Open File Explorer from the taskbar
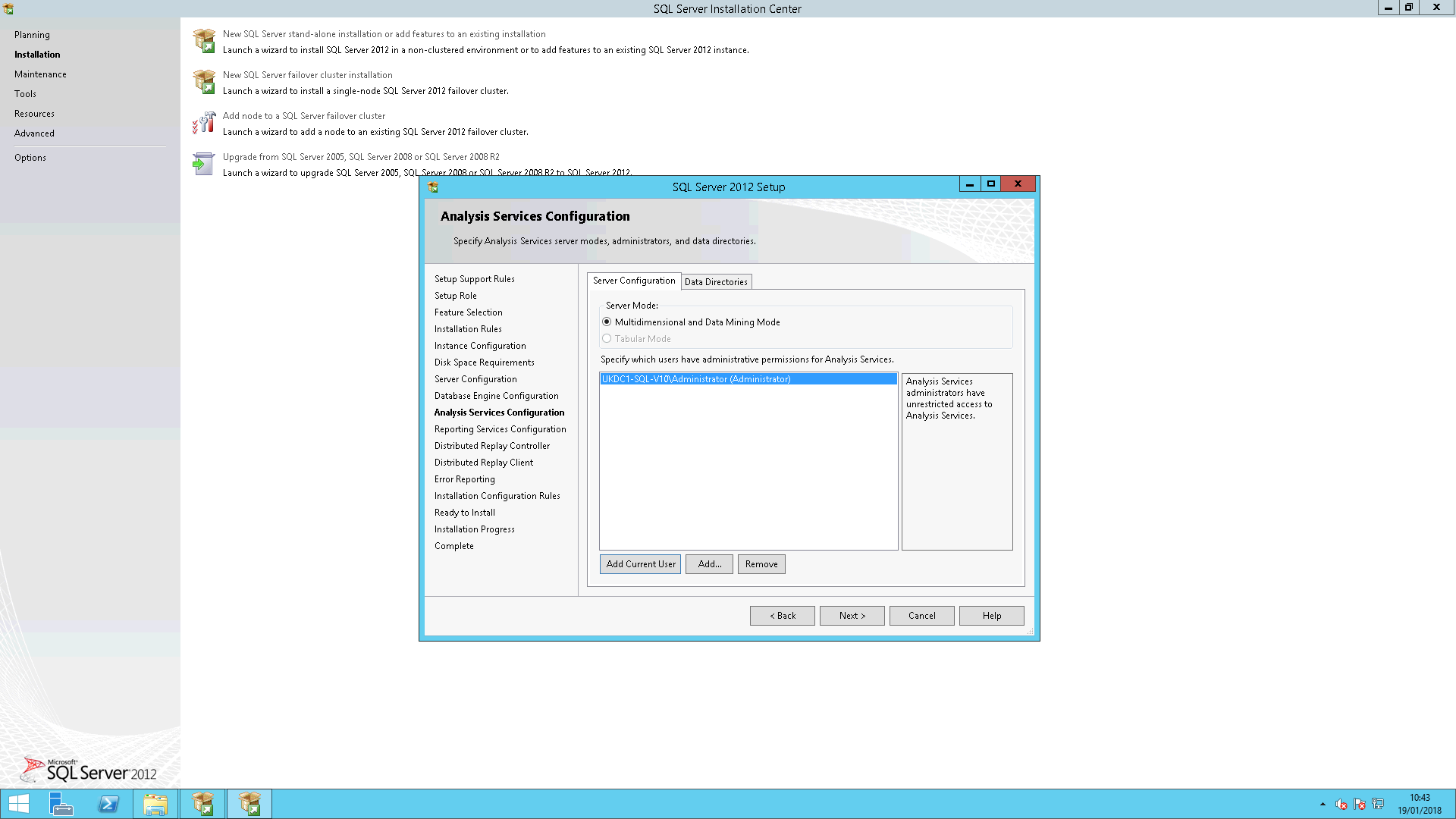1456x819 pixels. coord(155,804)
